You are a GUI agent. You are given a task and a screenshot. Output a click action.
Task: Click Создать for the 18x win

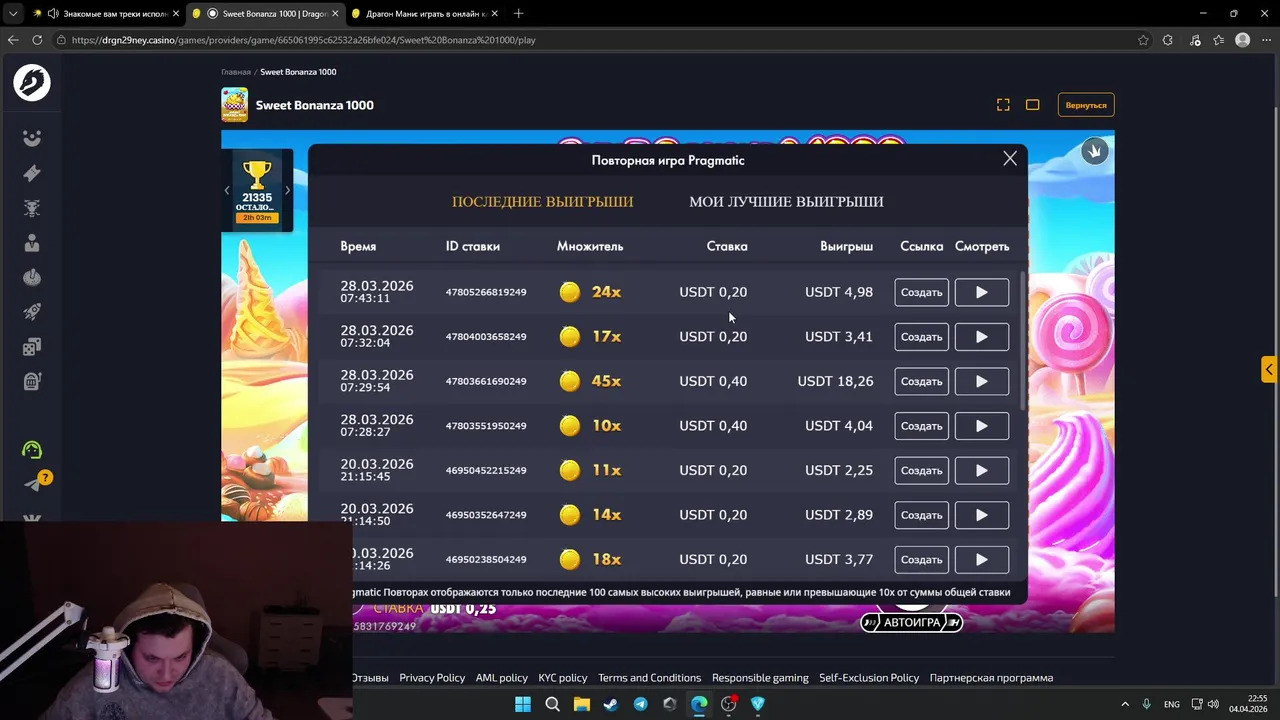(921, 559)
